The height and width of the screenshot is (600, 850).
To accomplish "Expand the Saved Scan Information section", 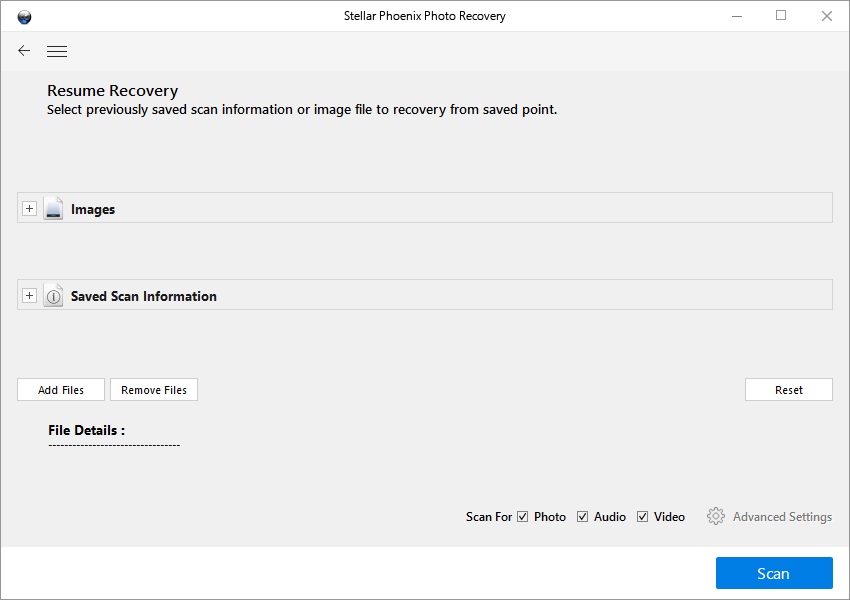I will [28, 294].
